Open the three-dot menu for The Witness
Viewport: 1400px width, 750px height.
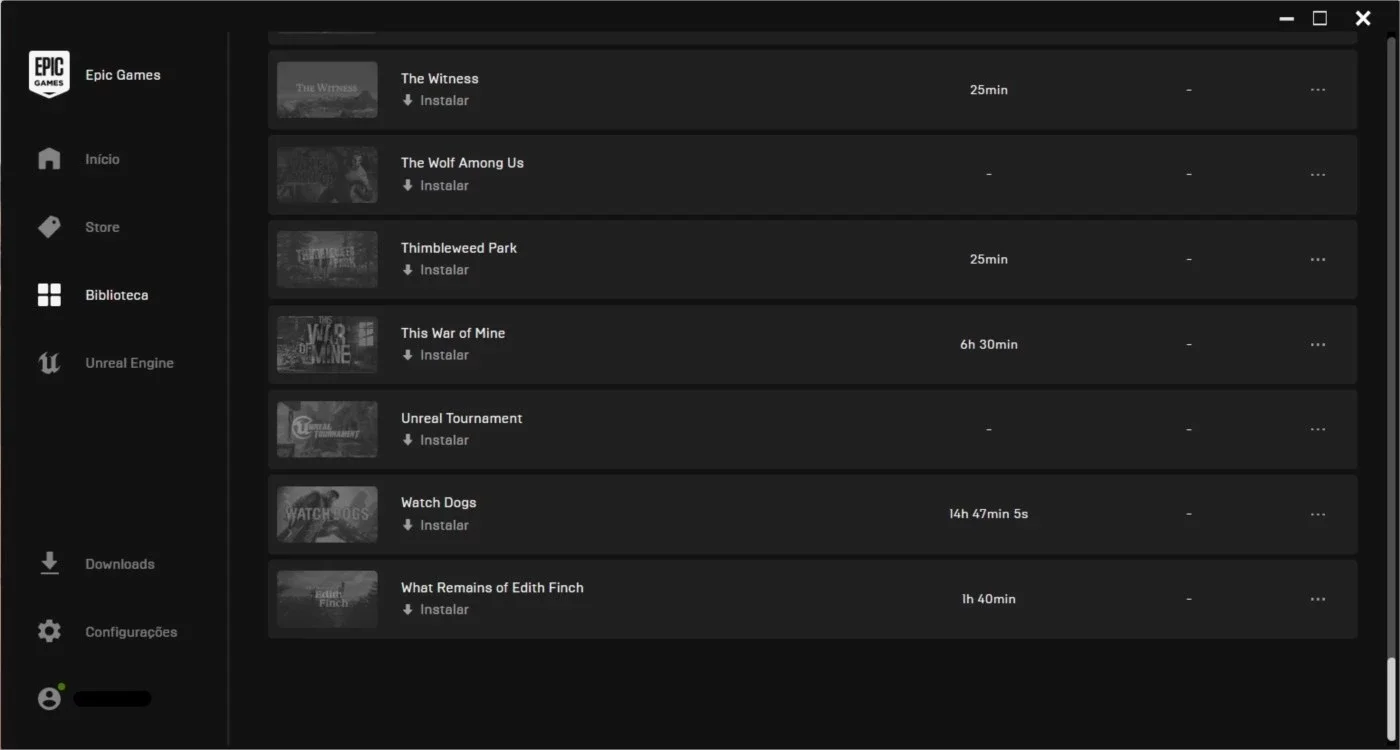[1318, 90]
